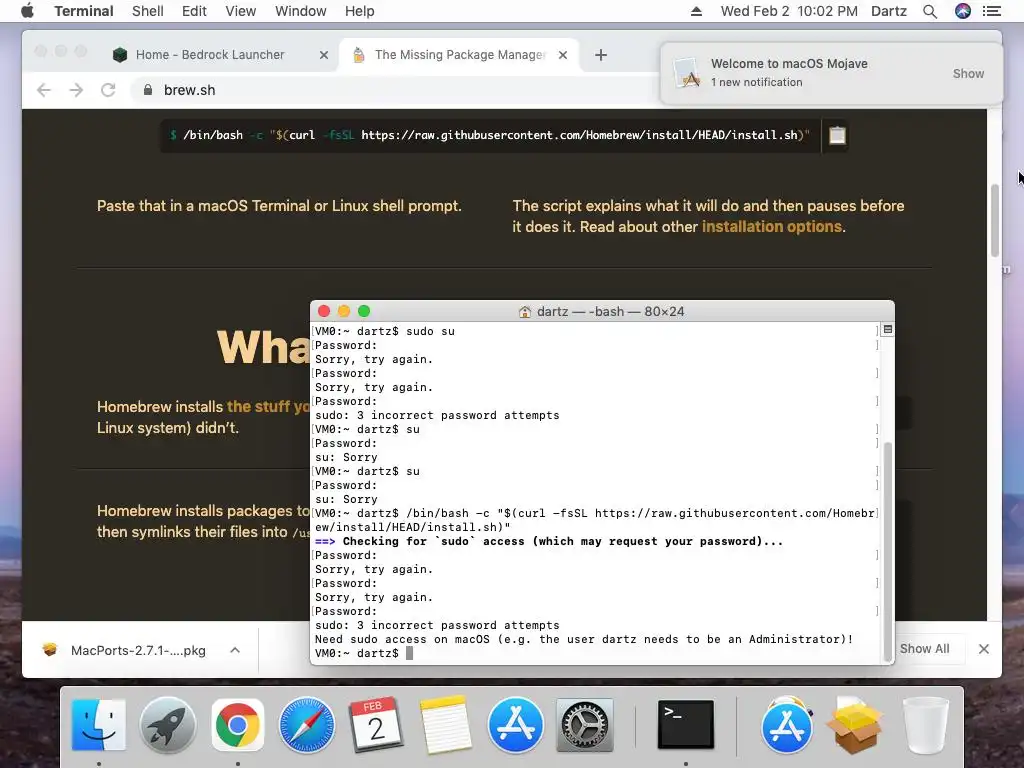Click the Terminal split pane icon

(x=888, y=330)
